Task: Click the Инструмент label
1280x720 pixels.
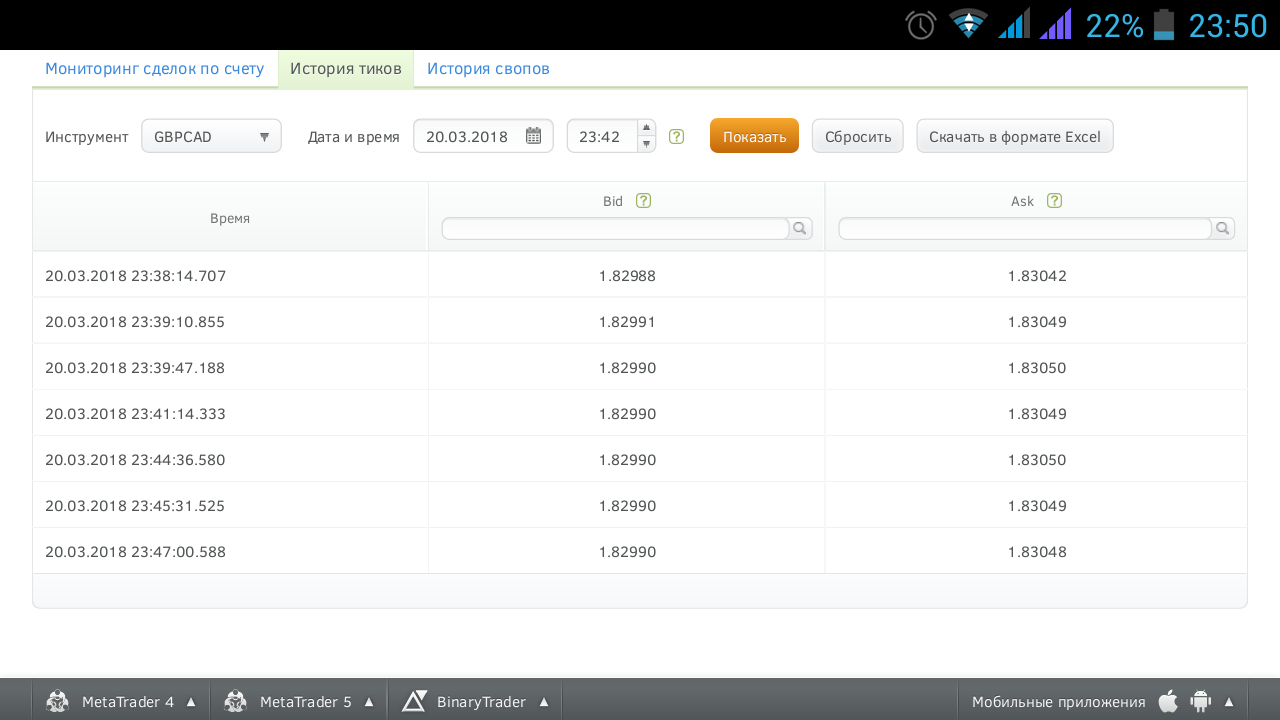Action: (87, 137)
